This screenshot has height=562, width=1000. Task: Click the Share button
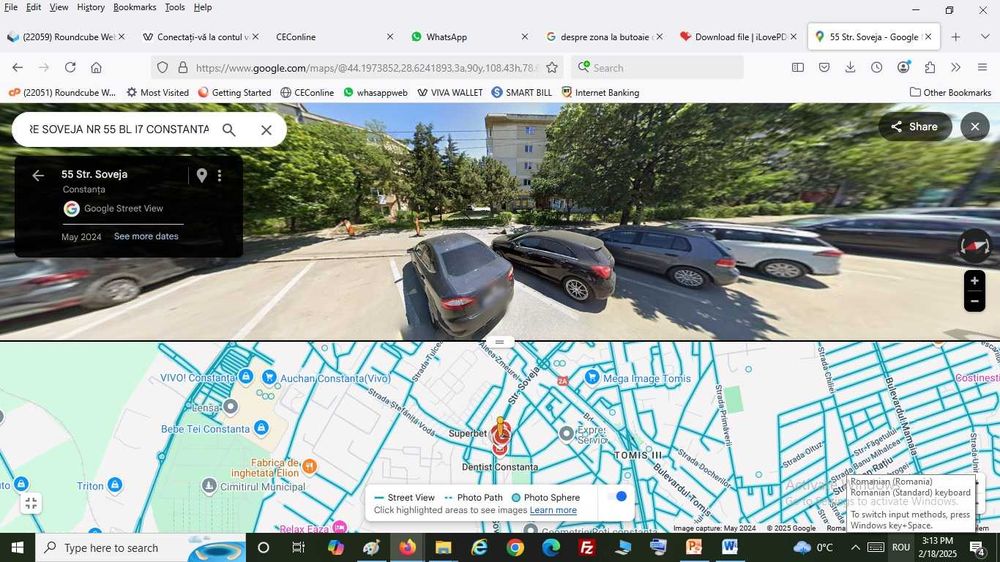pos(915,126)
